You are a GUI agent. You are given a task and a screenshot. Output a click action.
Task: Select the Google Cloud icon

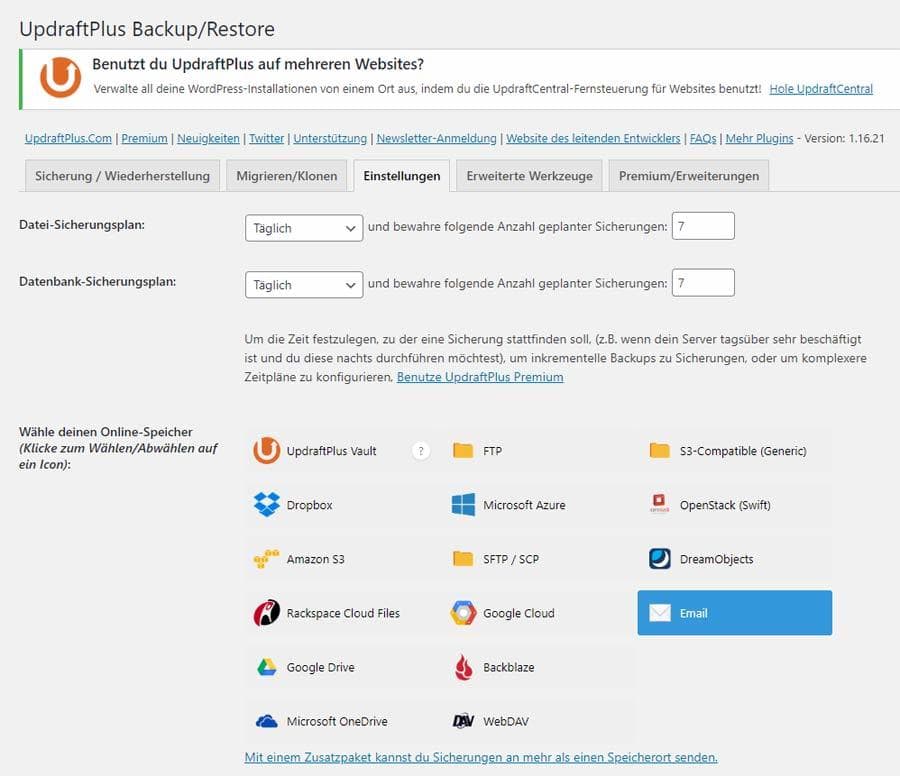click(x=463, y=612)
